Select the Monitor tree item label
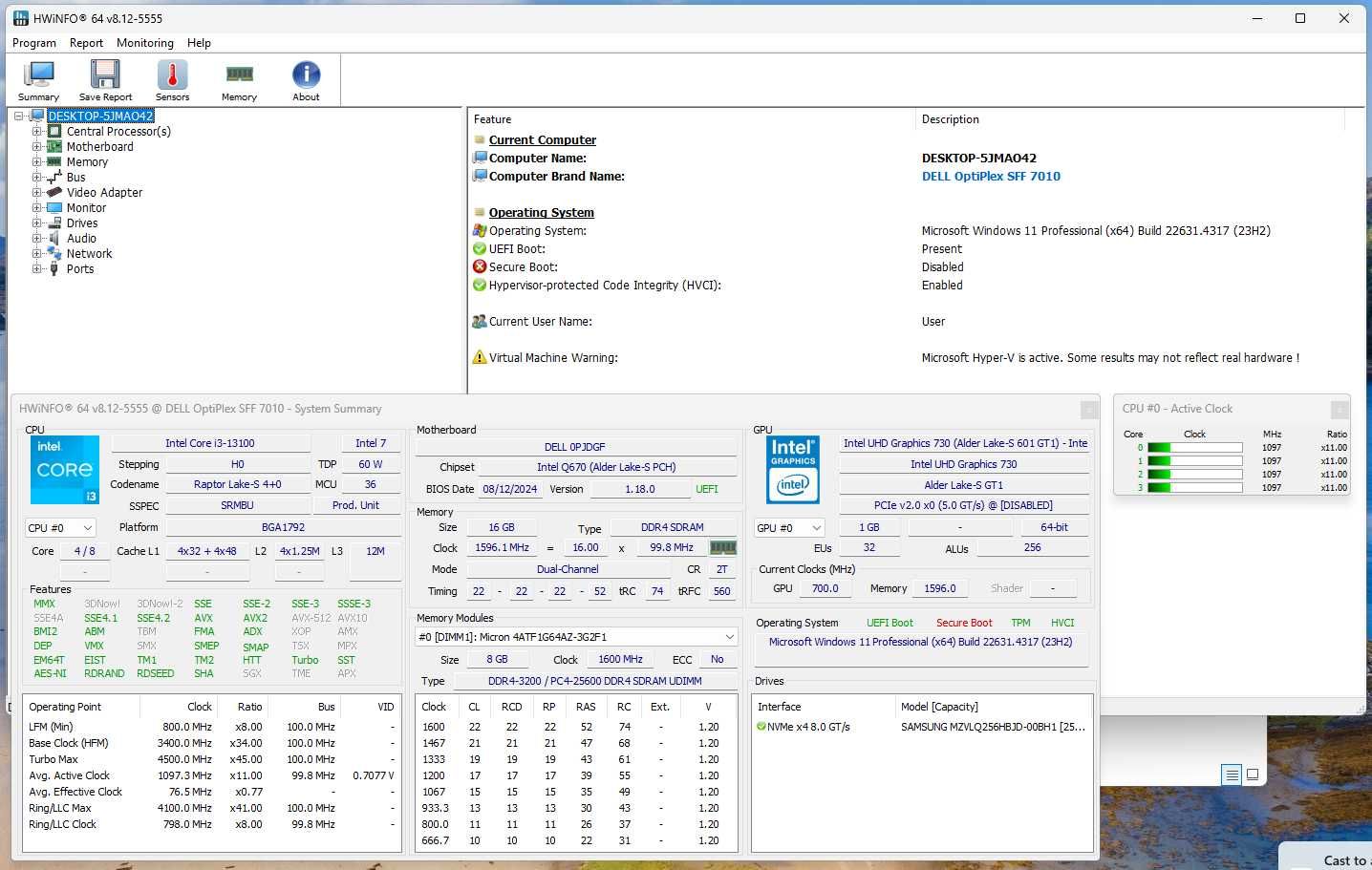 point(86,208)
